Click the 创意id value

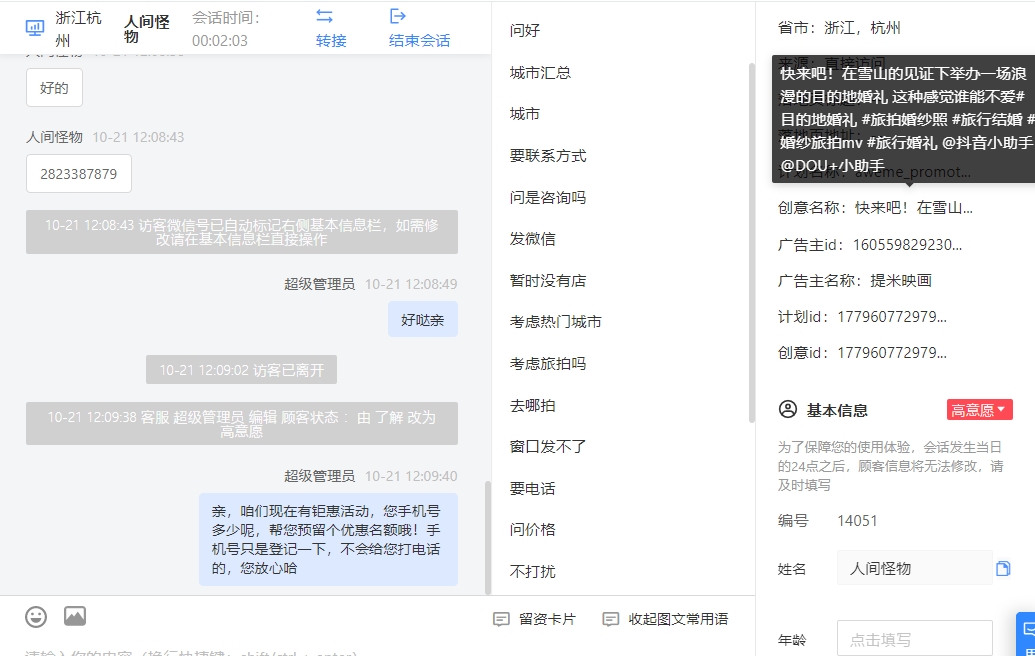892,353
